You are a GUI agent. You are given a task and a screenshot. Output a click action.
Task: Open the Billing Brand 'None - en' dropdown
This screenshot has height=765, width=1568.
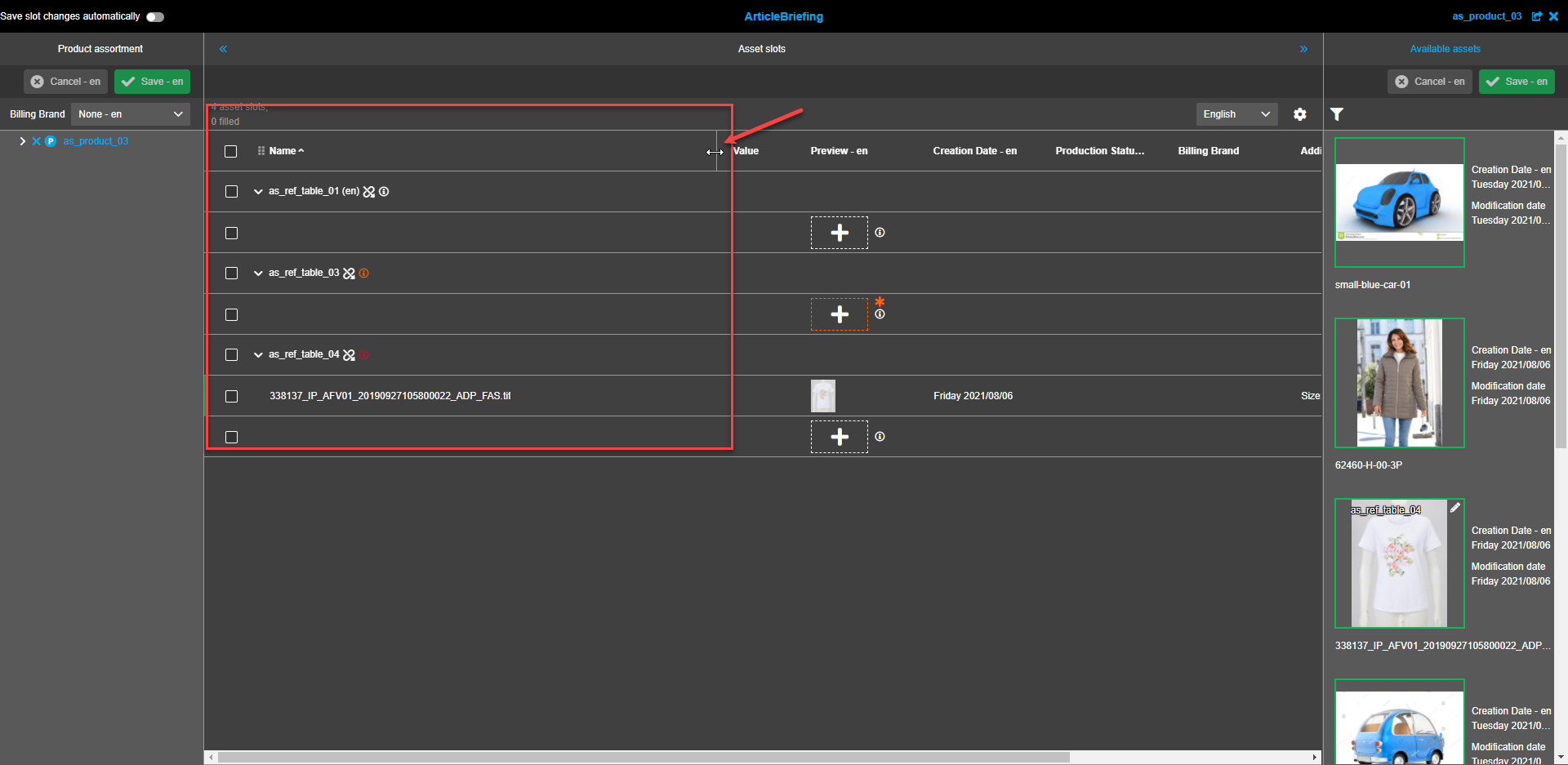[130, 113]
